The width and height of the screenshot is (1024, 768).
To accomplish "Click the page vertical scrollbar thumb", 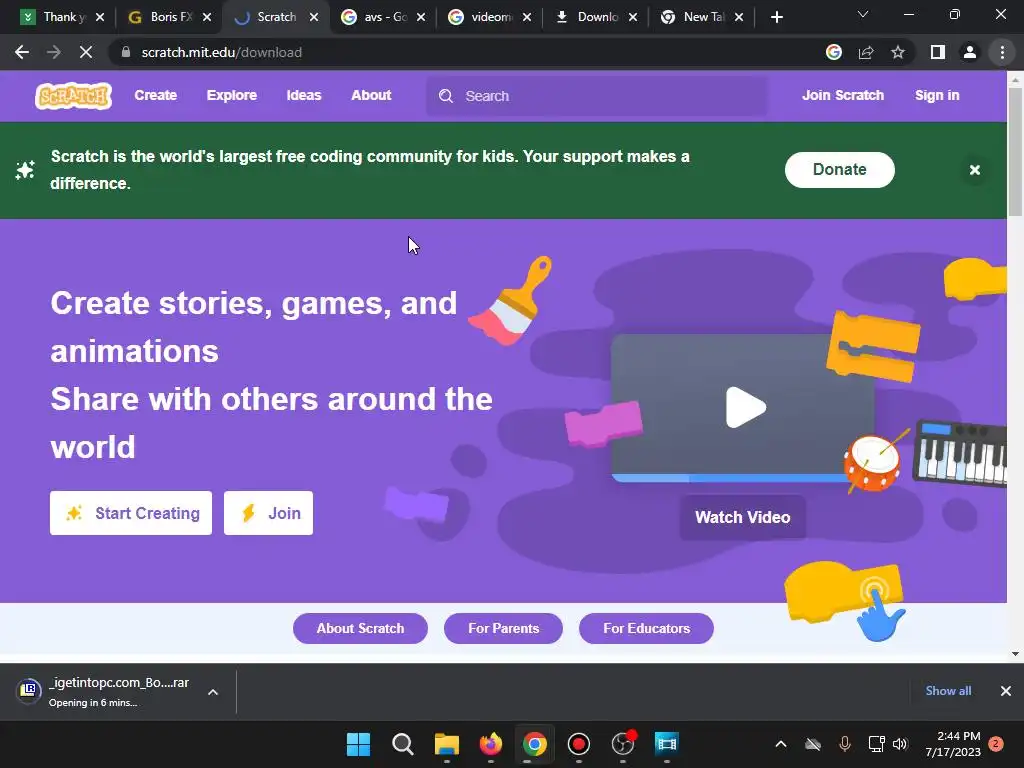I will pos(1015,150).
